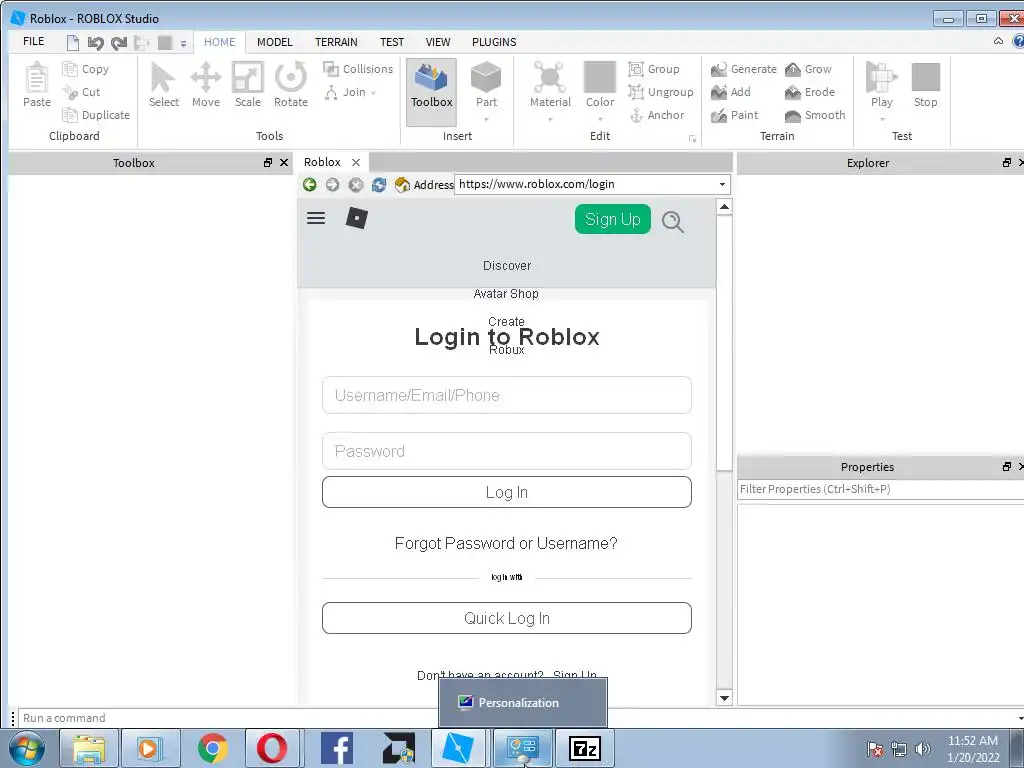Open Chrome from the Windows taskbar

(213, 748)
